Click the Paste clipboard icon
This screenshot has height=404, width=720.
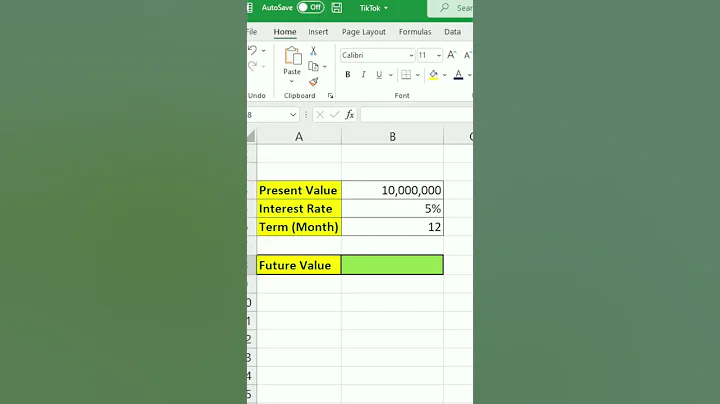[x=292, y=56]
